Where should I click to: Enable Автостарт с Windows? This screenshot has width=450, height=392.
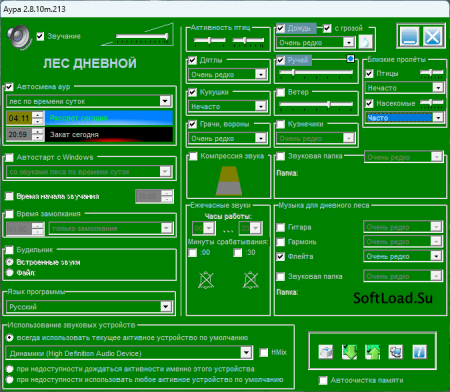(9, 157)
